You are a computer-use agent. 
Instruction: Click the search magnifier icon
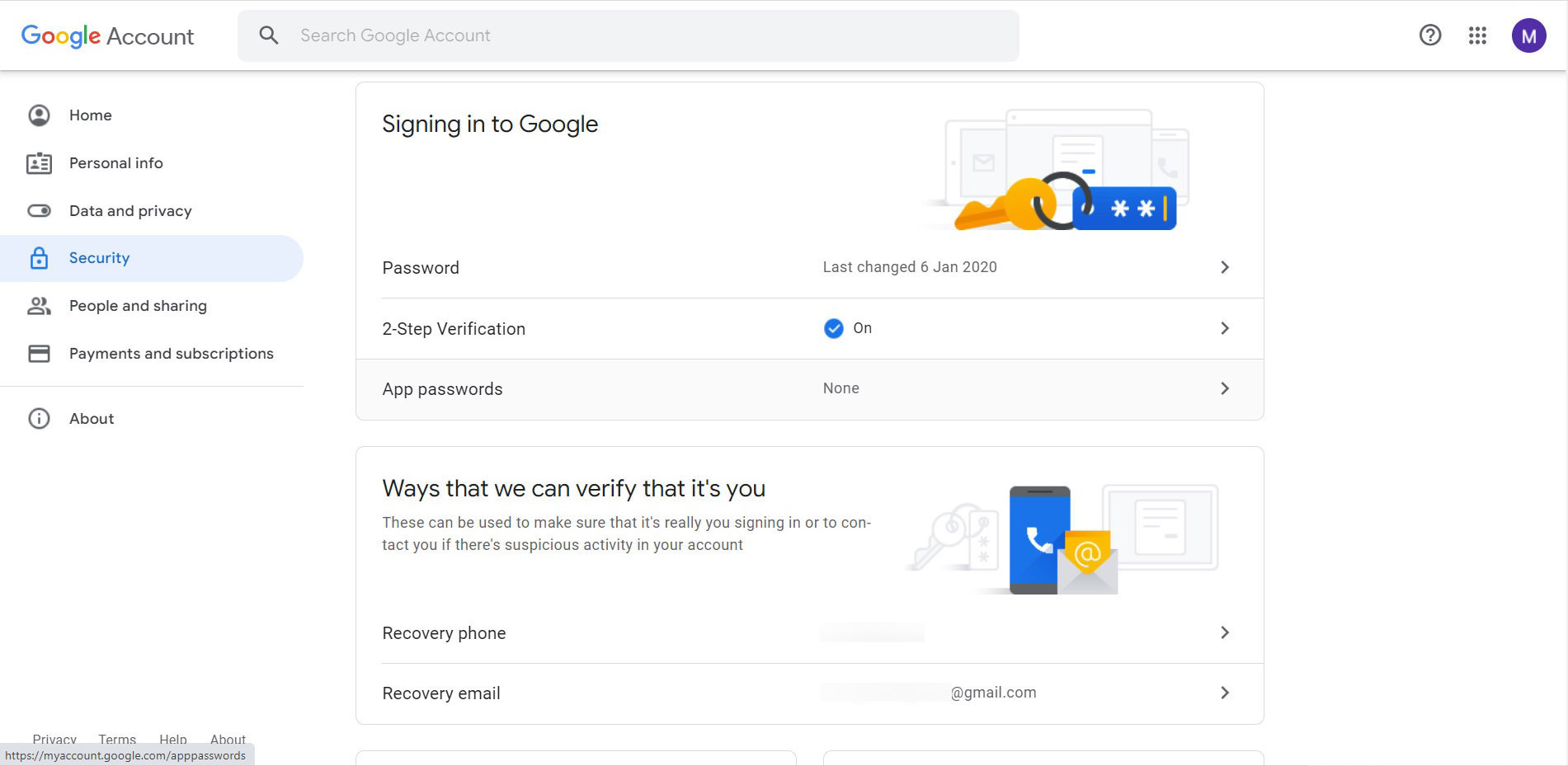269,35
